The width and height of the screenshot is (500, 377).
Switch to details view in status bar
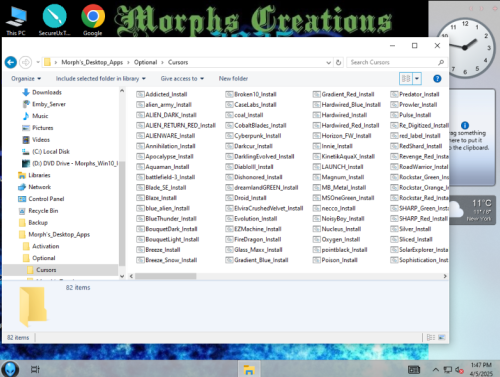coord(431,337)
